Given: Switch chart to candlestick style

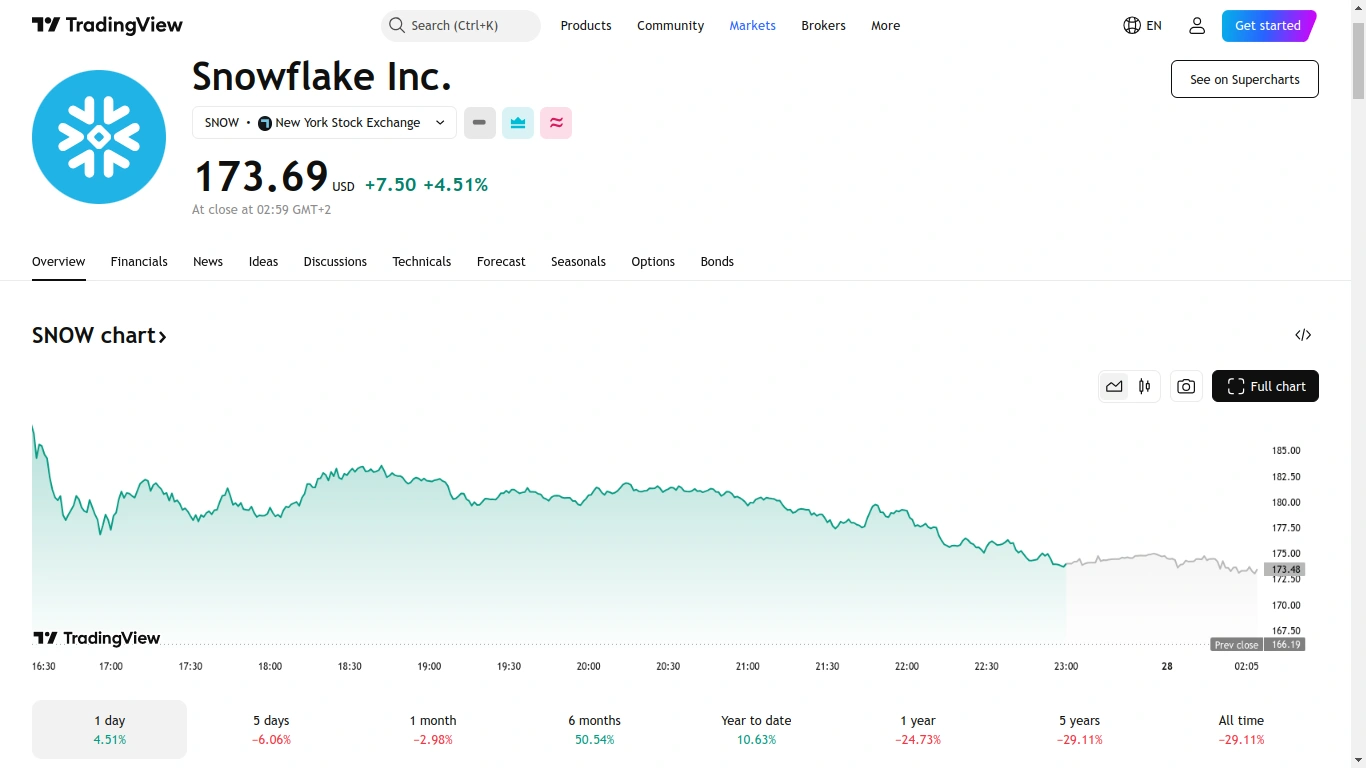Looking at the screenshot, I should (1145, 386).
